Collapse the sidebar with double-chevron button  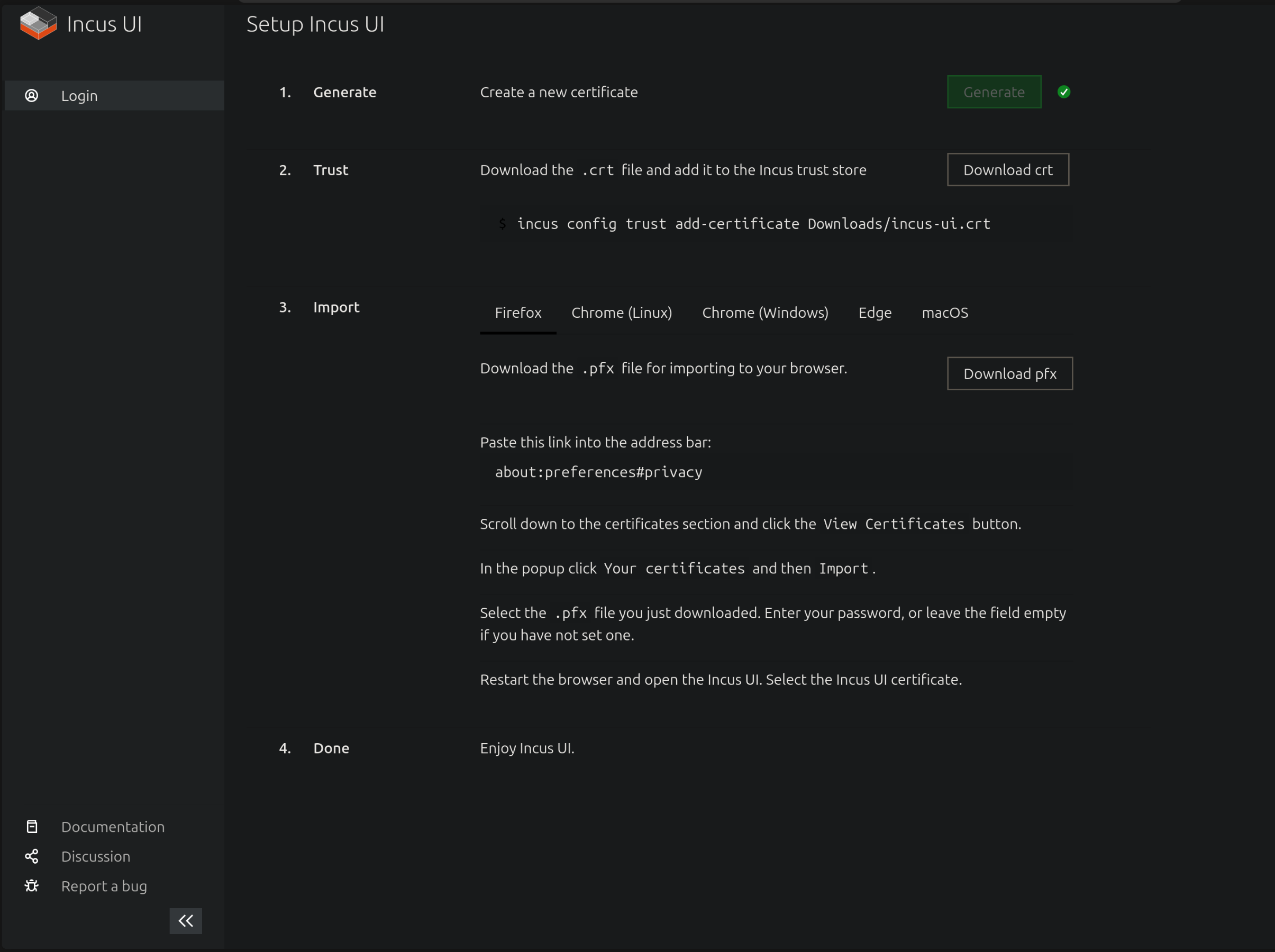185,920
